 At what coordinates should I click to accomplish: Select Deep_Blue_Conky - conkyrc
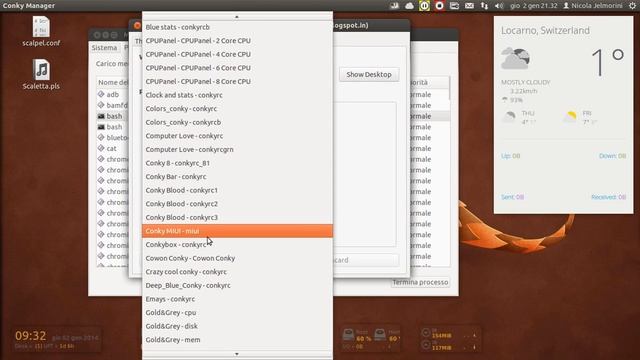click(x=237, y=285)
